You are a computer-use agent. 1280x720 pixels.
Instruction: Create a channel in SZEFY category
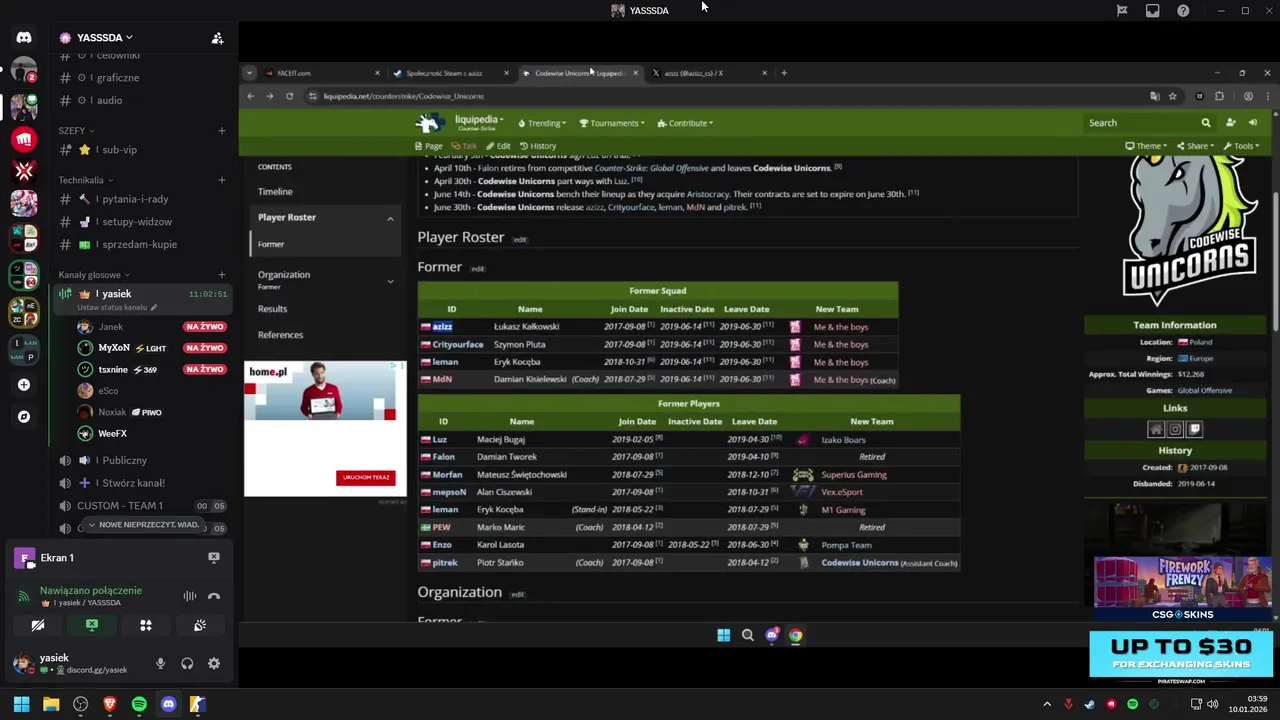[x=221, y=131]
